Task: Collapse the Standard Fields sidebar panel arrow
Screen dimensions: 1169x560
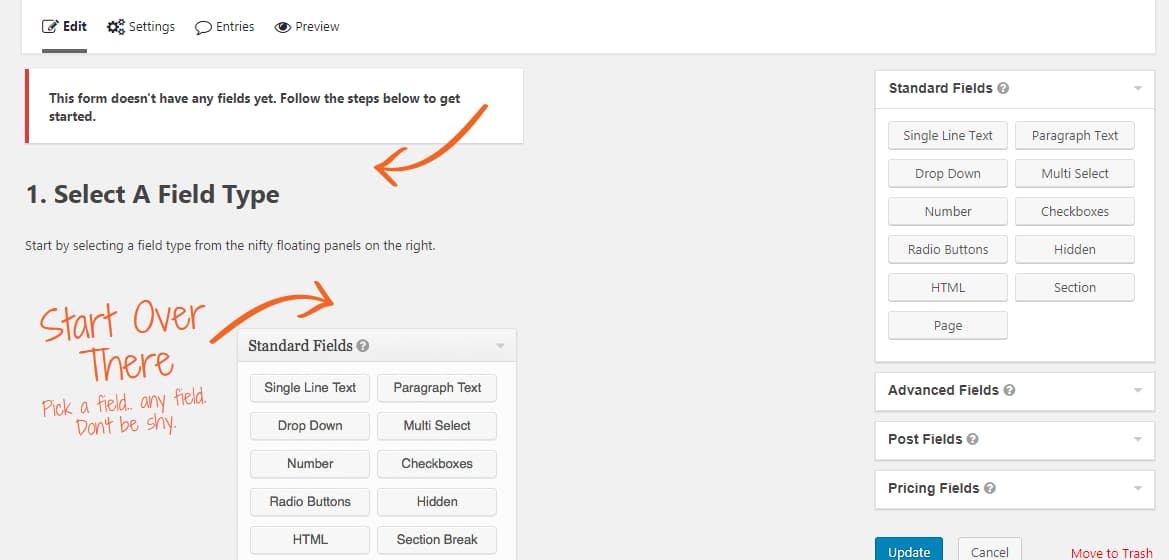Action: (x=1138, y=88)
